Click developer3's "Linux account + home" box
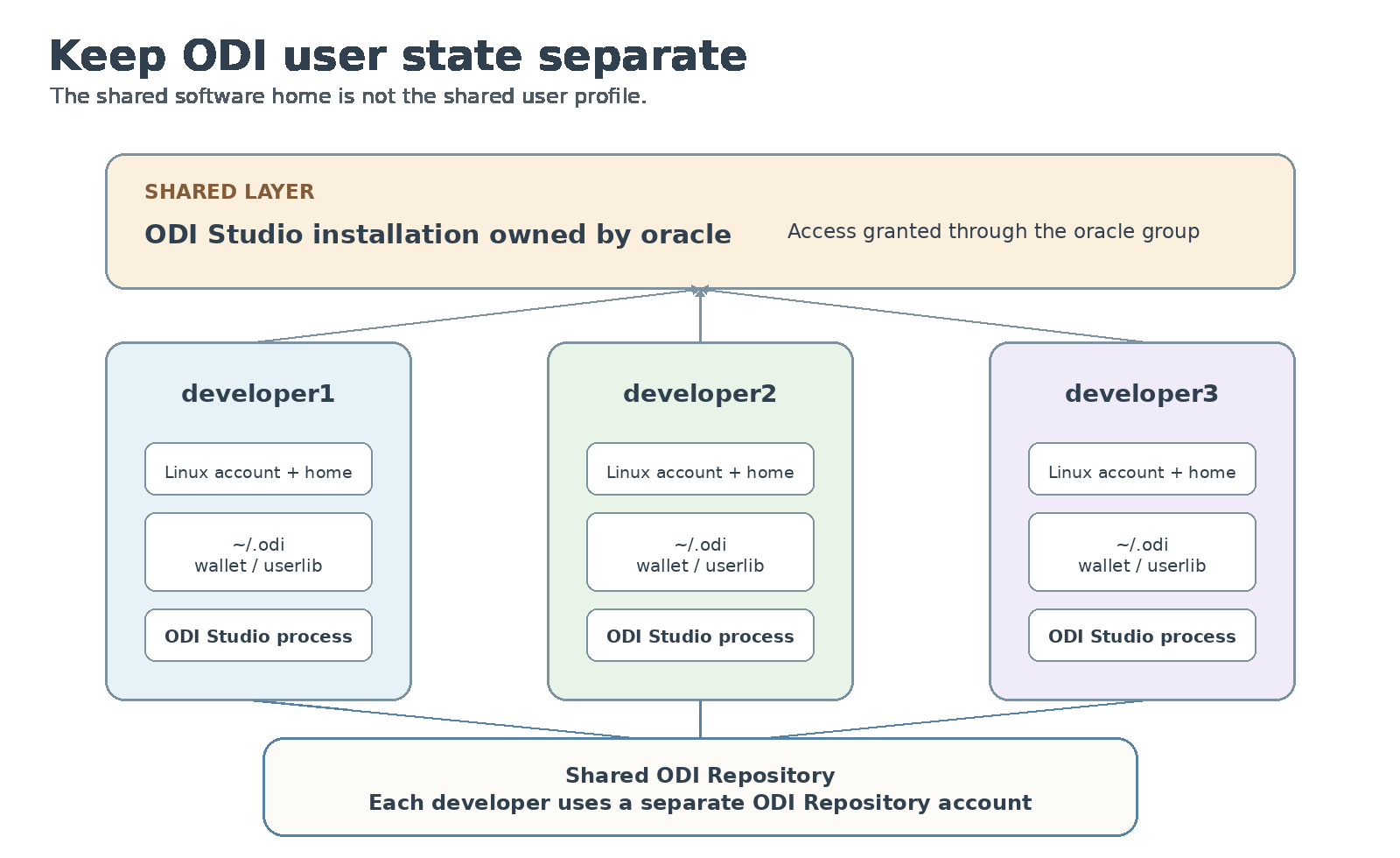The height and width of the screenshot is (858, 1400). point(1142,469)
